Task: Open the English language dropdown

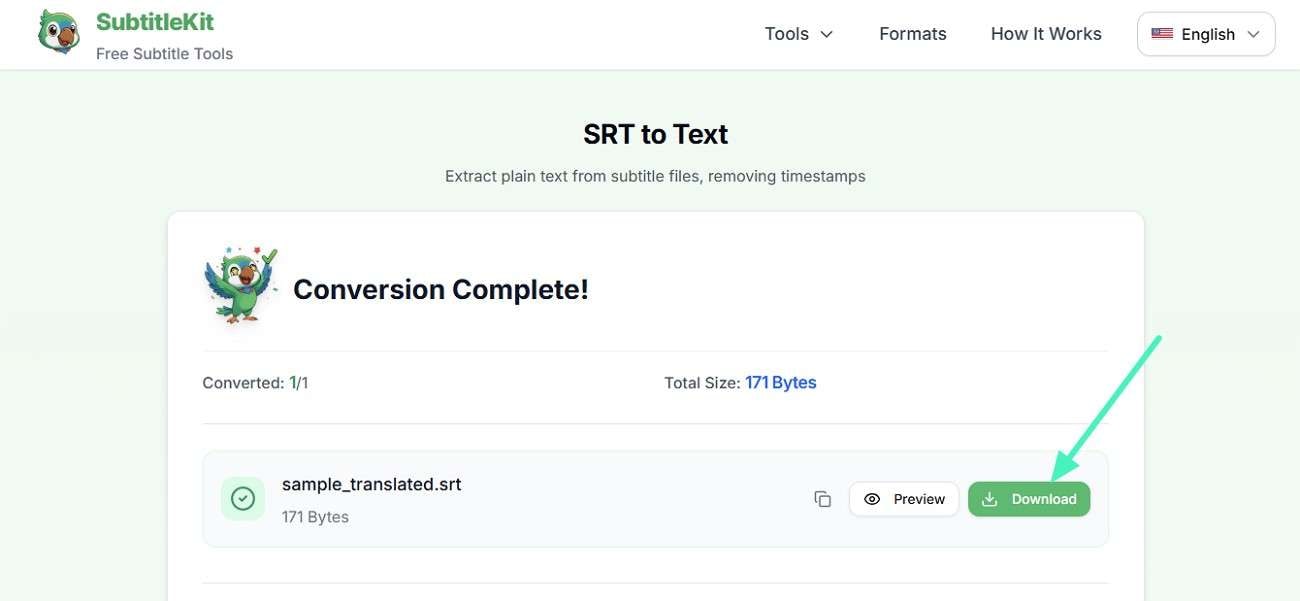Action: pyautogui.click(x=1206, y=34)
